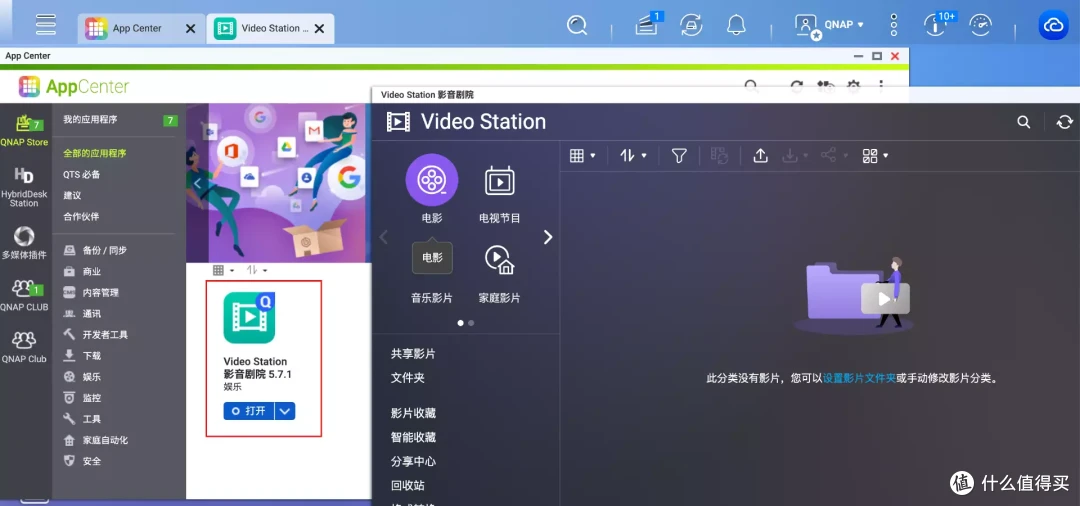Click the filter funnel icon in Video Station
The image size is (1080, 506).
679,156
